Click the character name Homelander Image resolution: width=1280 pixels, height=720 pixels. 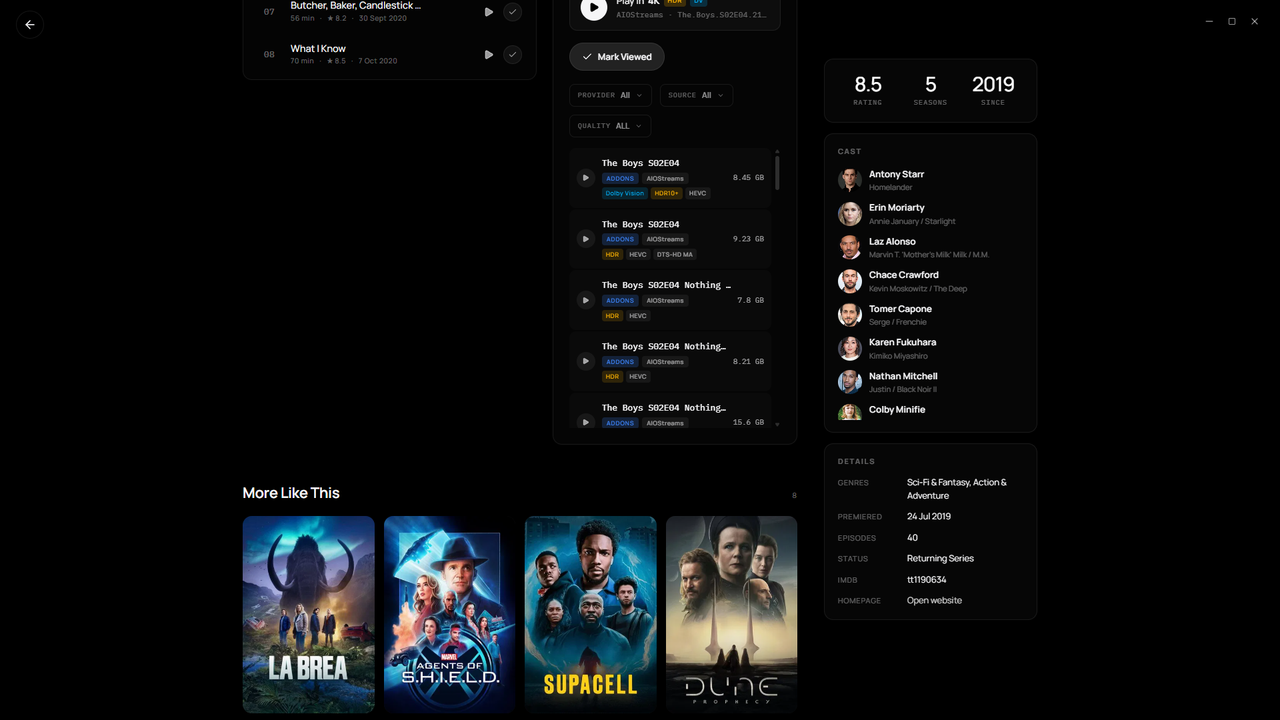coord(890,188)
